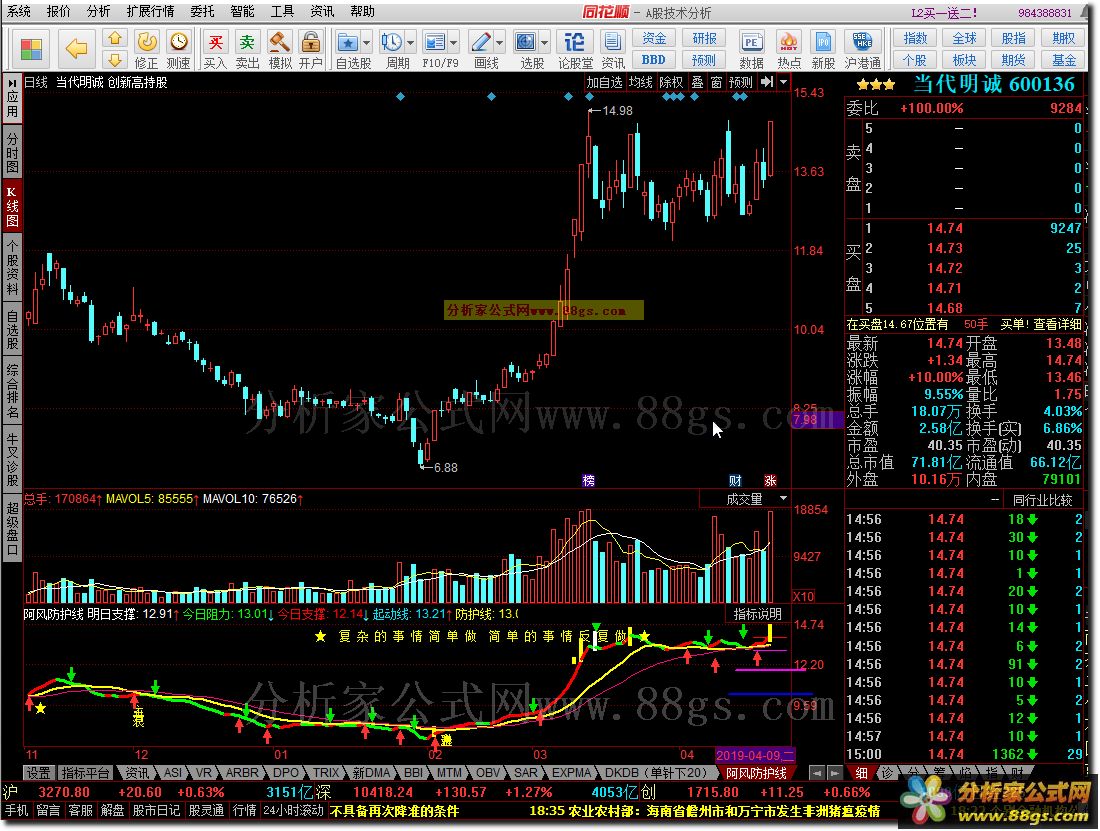Open the 沪港通 icon

coord(862,49)
